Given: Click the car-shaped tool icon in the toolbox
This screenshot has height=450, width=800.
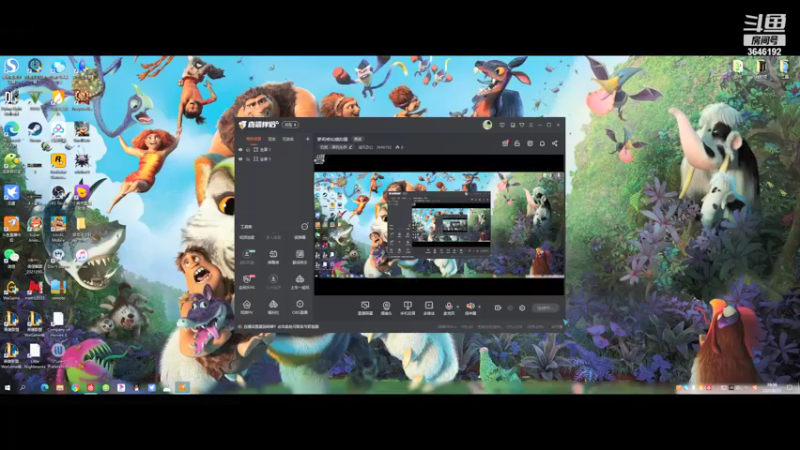Looking at the screenshot, I should 299,281.
